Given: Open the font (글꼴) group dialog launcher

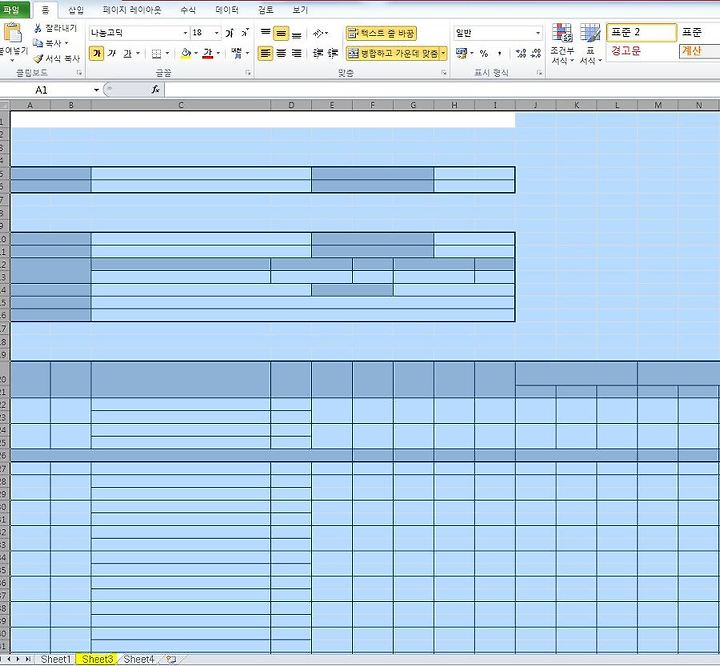Looking at the screenshot, I should point(248,73).
